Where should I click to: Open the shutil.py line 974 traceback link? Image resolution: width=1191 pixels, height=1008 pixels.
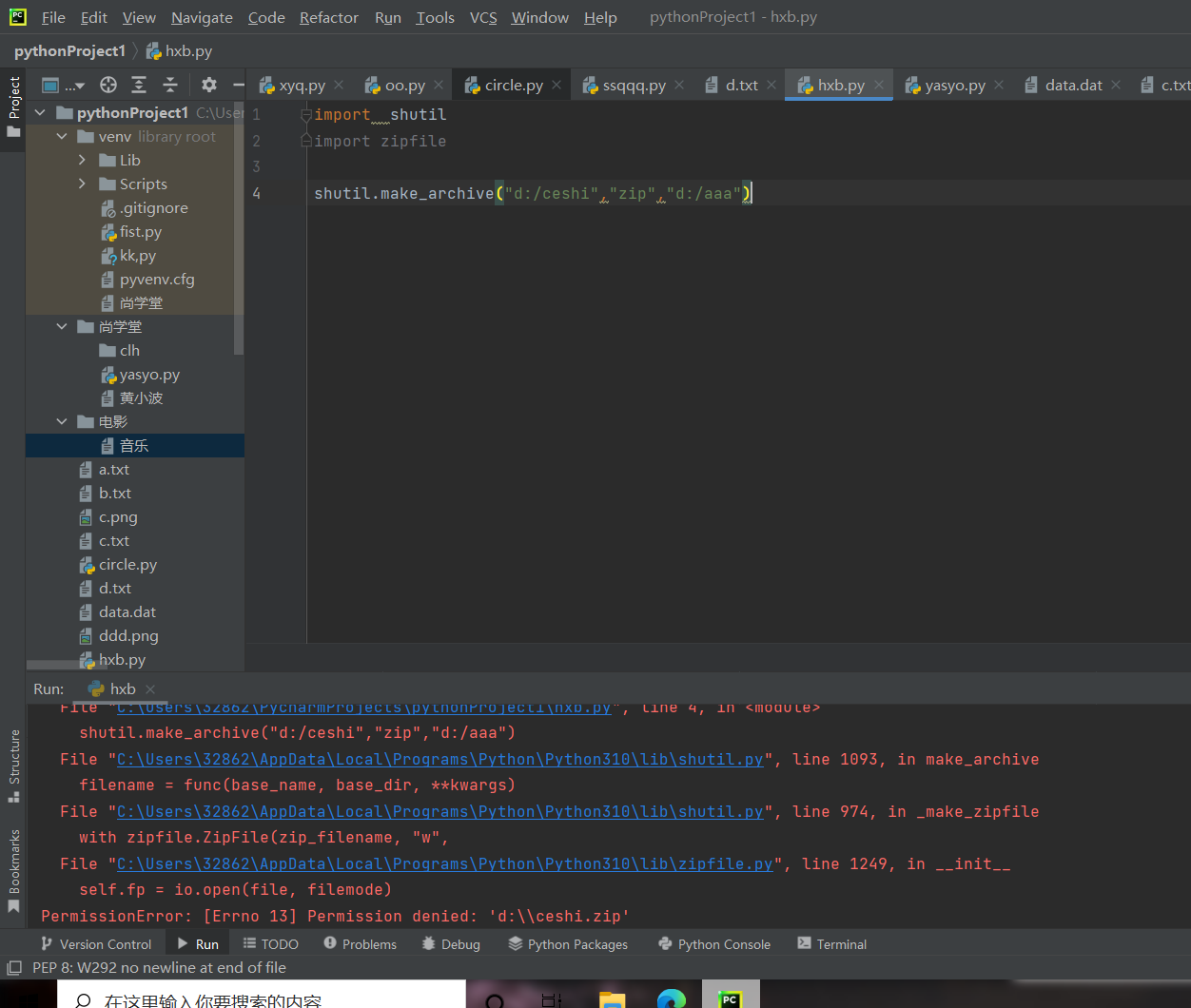point(439,811)
